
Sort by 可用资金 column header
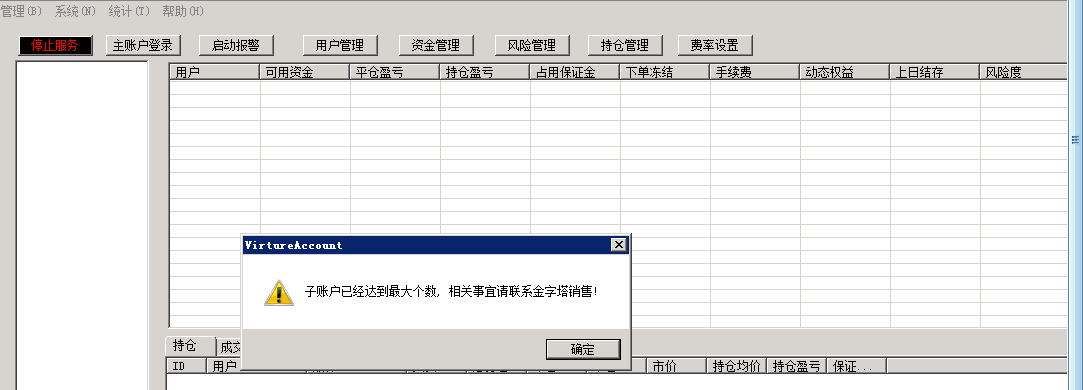click(x=305, y=72)
